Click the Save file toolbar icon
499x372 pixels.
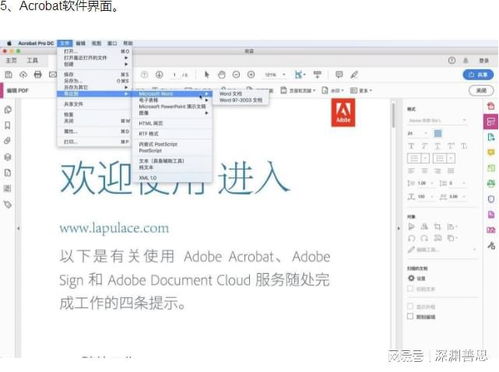click(9, 75)
